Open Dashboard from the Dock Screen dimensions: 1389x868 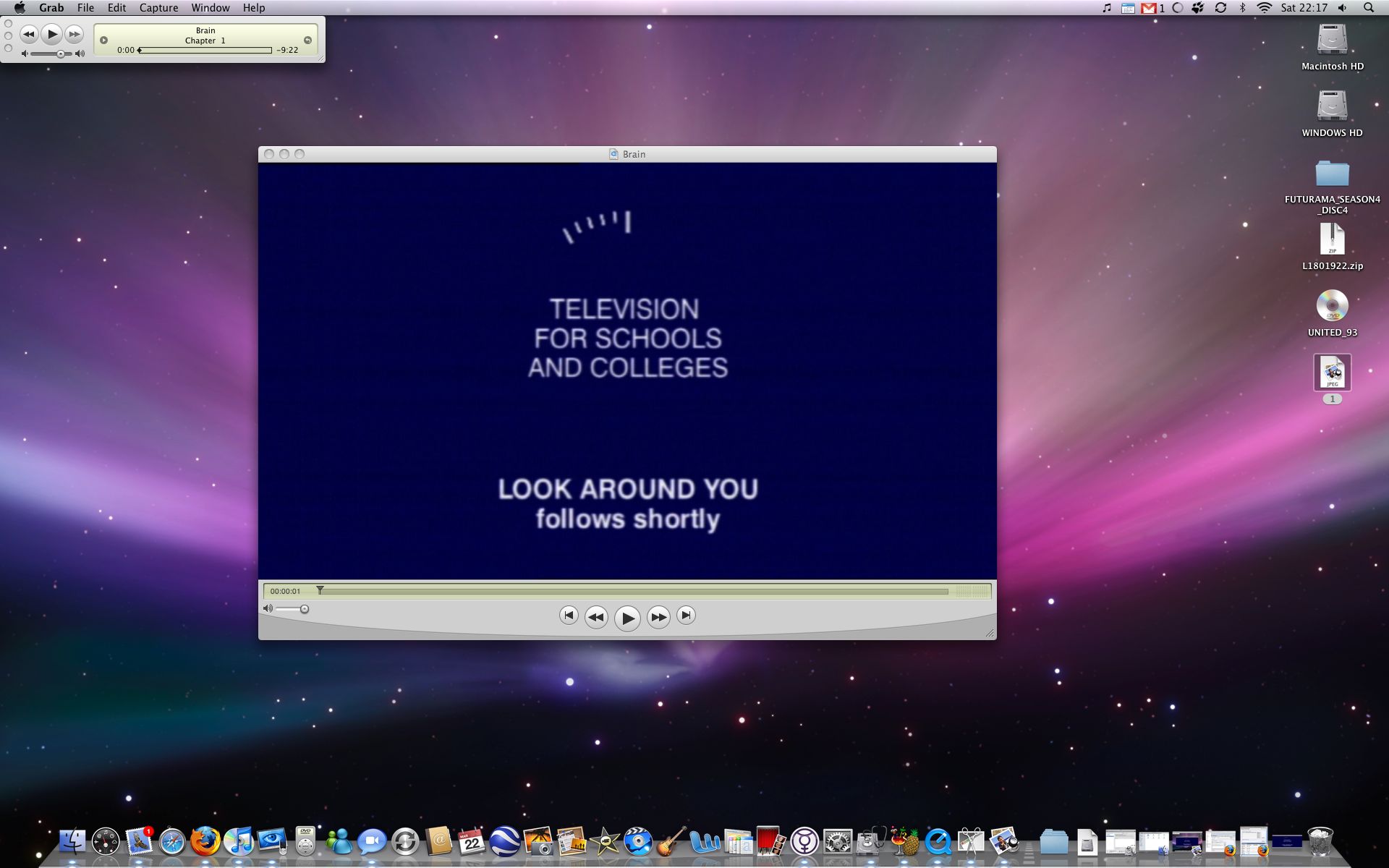click(x=106, y=841)
